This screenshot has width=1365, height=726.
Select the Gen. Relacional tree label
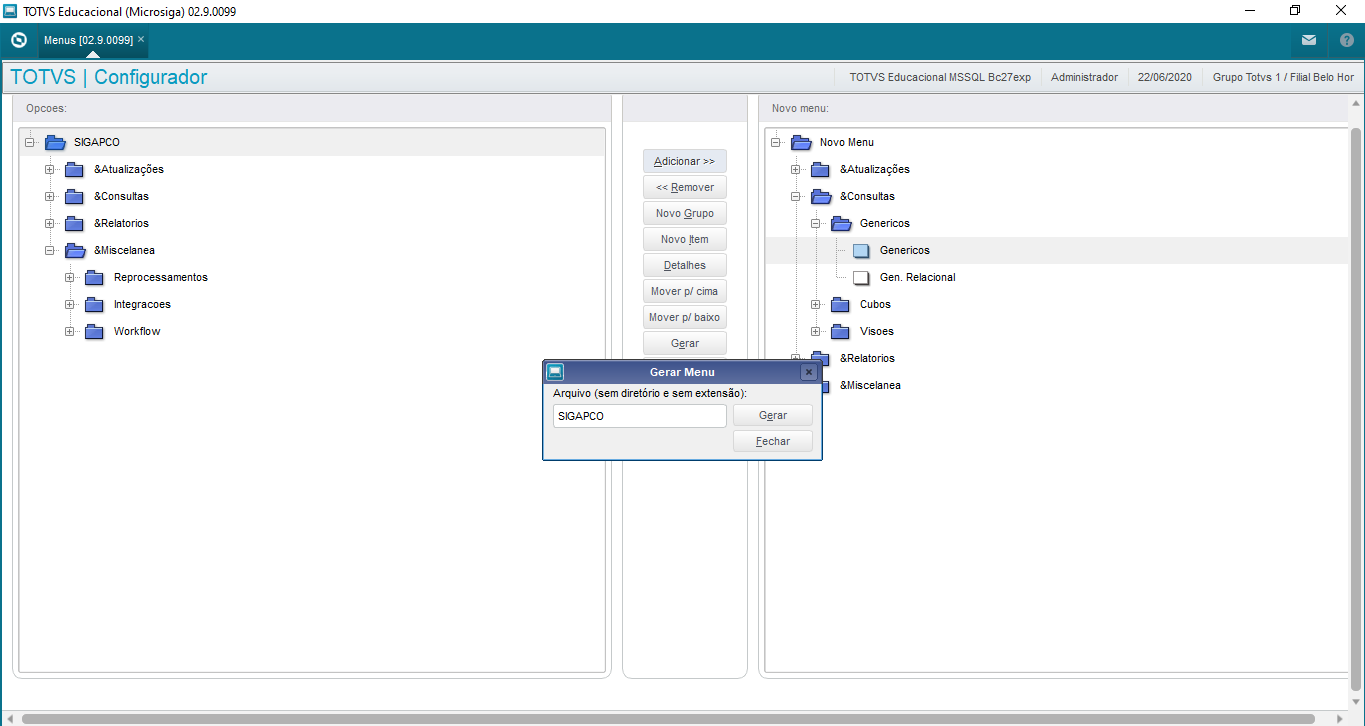(918, 277)
